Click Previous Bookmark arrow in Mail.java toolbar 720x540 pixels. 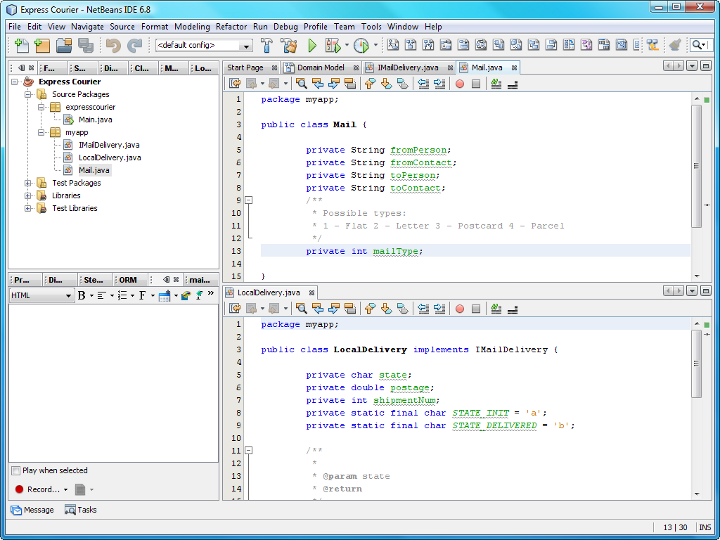[370, 84]
